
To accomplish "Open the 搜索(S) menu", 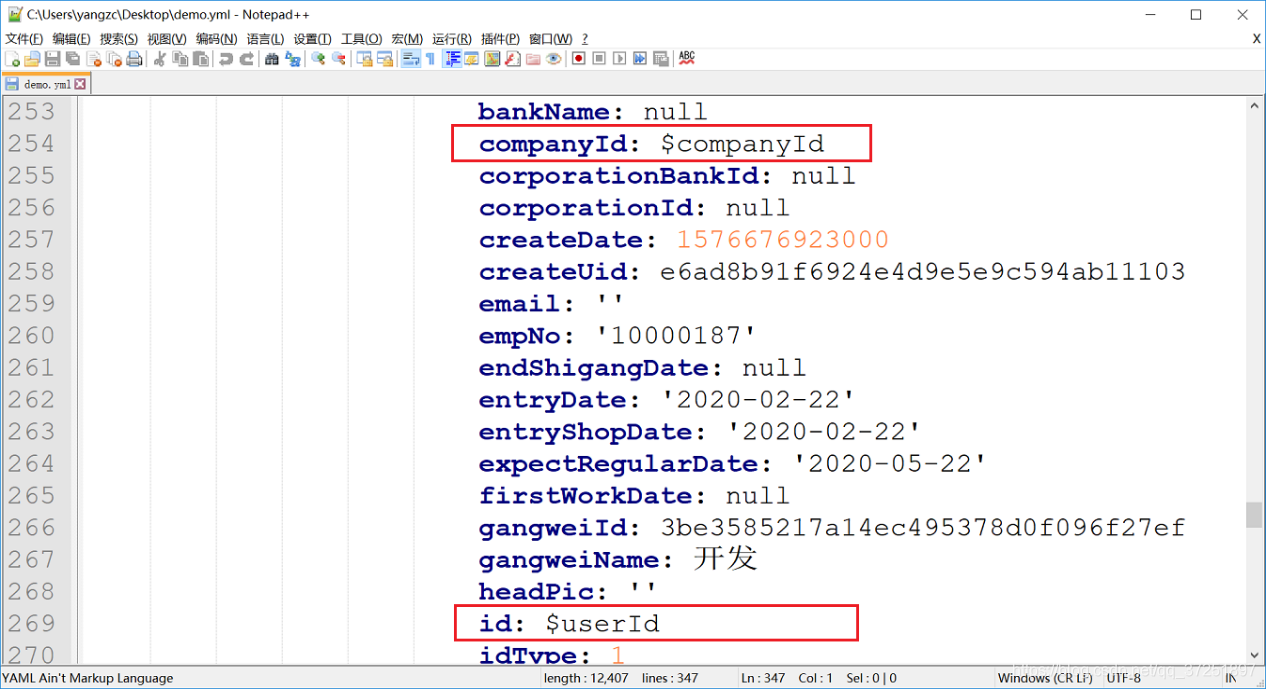I will tap(119, 39).
